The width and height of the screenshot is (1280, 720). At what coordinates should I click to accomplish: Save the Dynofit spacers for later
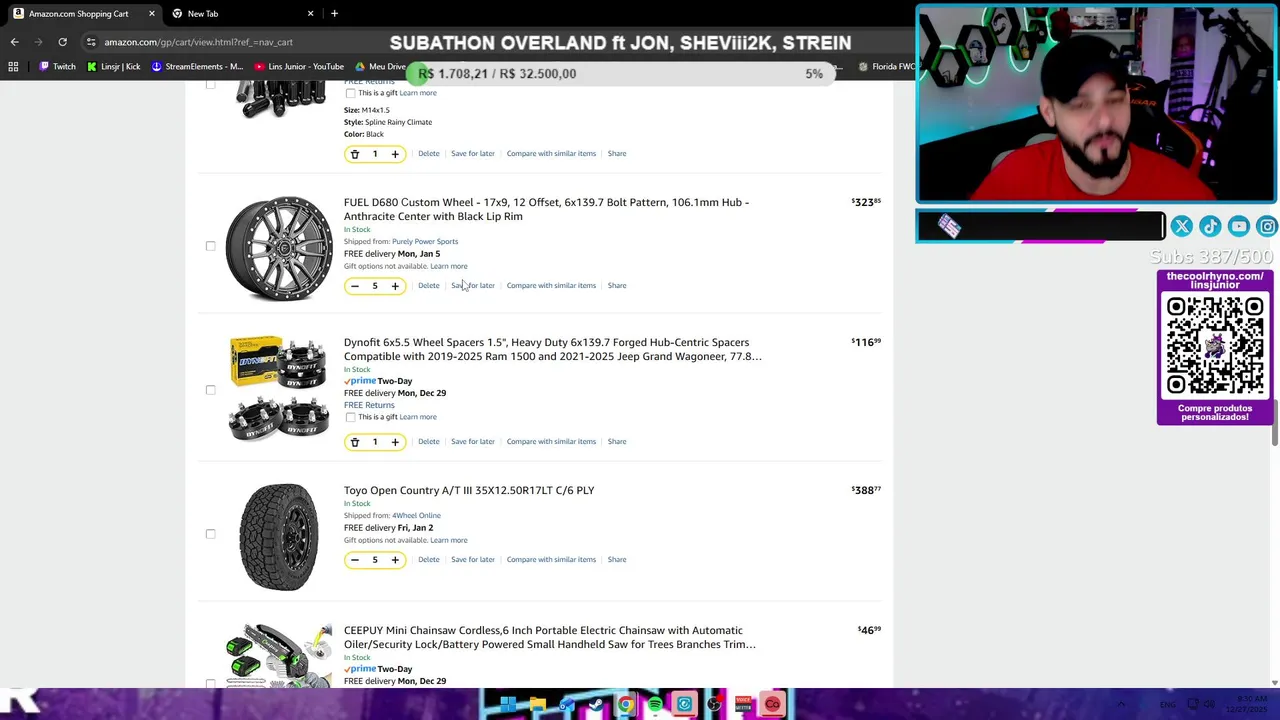[473, 441]
